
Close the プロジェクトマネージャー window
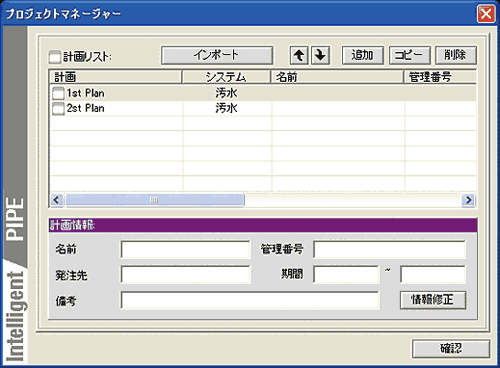[486, 14]
